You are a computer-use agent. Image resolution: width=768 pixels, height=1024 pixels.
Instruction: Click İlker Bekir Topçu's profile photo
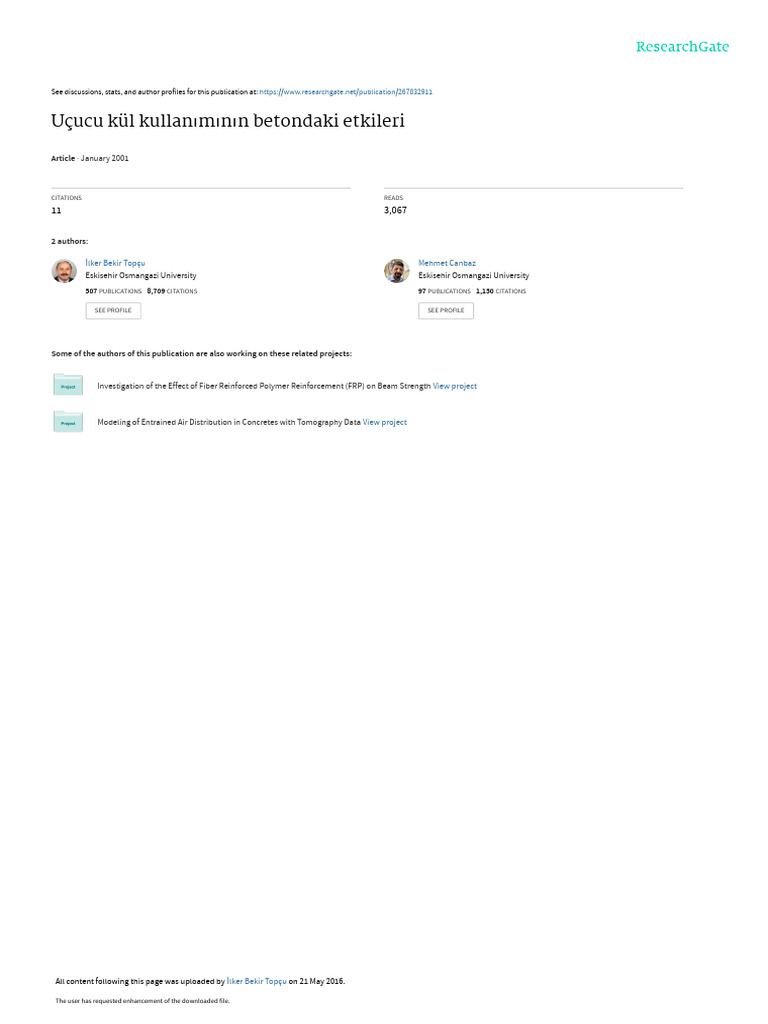tap(64, 270)
